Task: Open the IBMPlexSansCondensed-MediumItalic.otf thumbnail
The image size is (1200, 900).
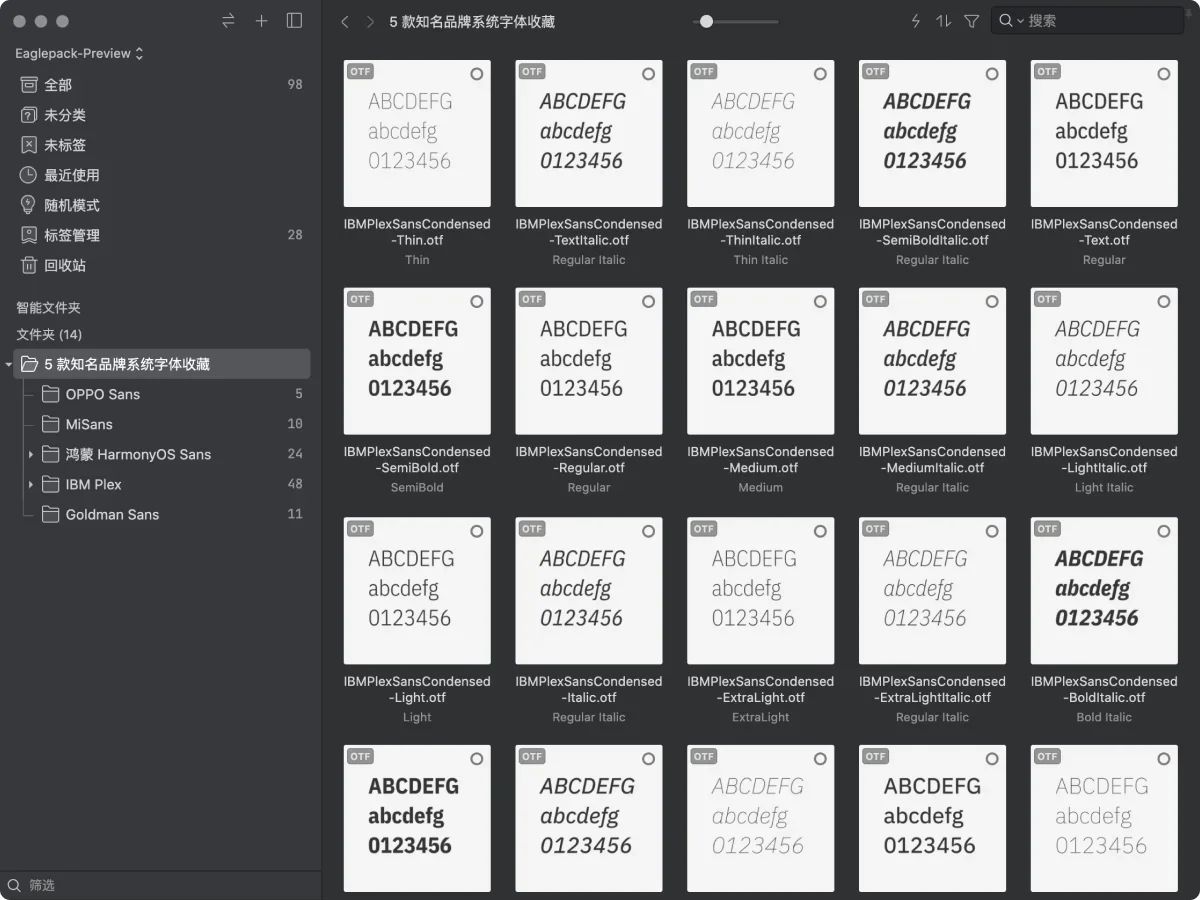Action: coord(932,361)
